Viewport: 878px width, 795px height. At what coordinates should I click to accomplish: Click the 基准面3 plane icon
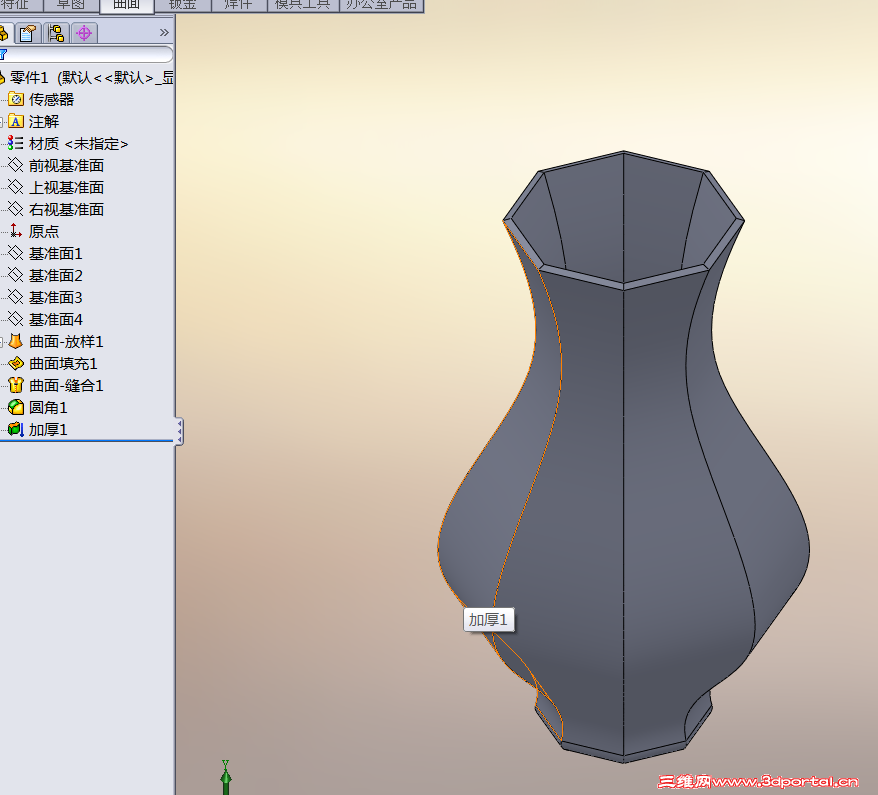pyautogui.click(x=16, y=297)
